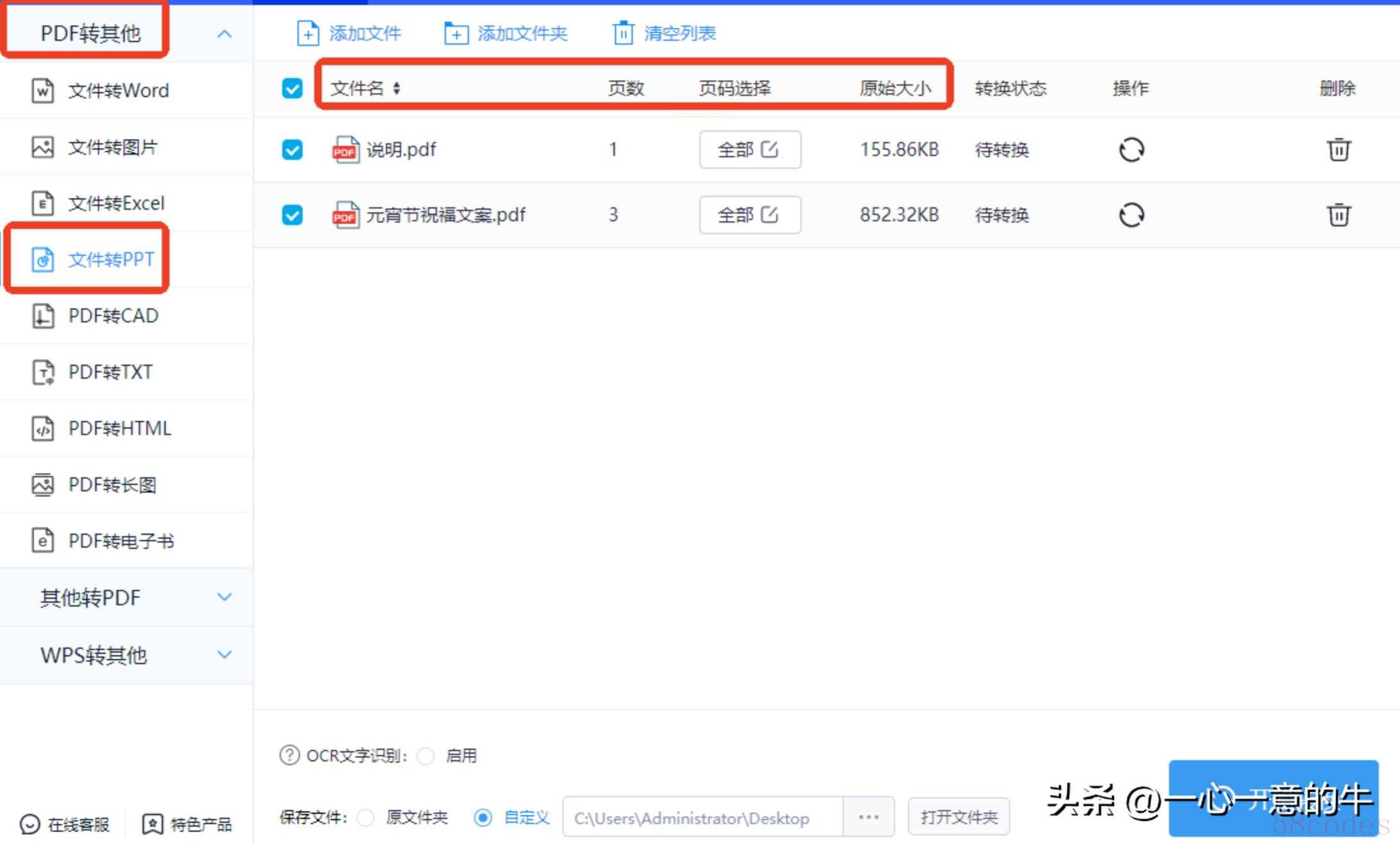Screen dimensions: 1400x843
Task: Select the 自定义 save location radio
Action: [483, 817]
